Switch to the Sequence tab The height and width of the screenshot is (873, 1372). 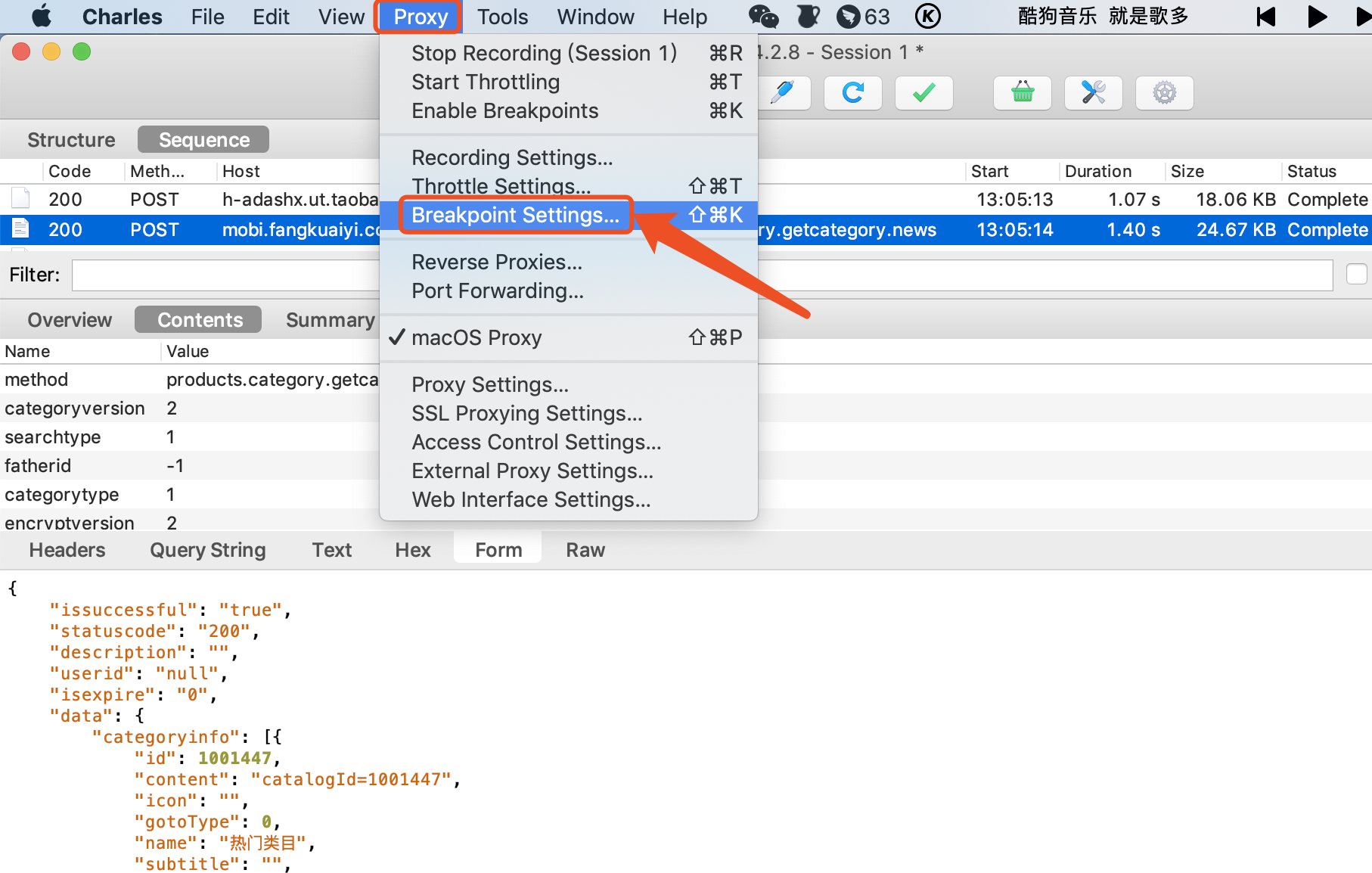coord(203,140)
